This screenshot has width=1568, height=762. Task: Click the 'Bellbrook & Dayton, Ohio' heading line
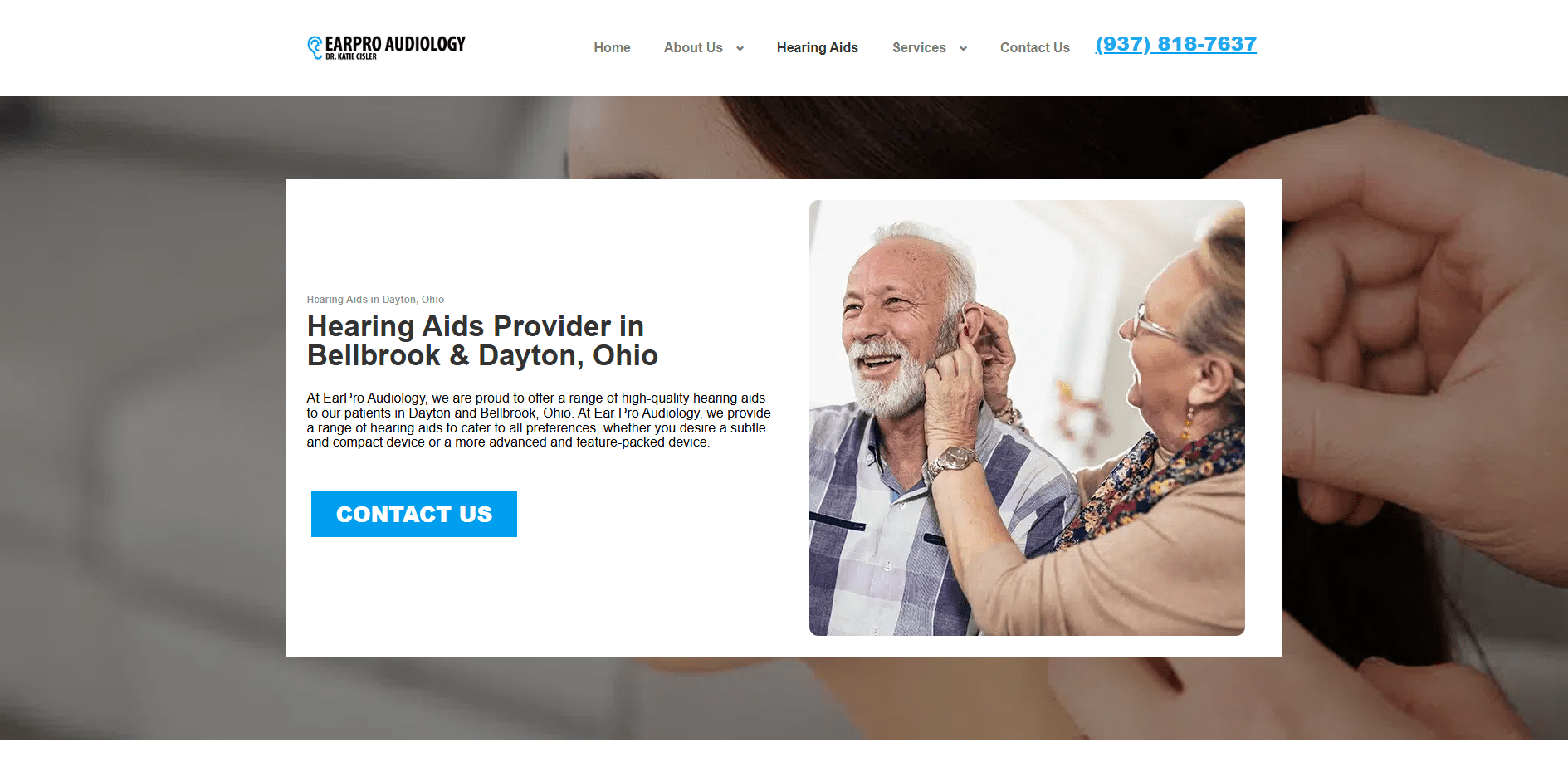(482, 355)
